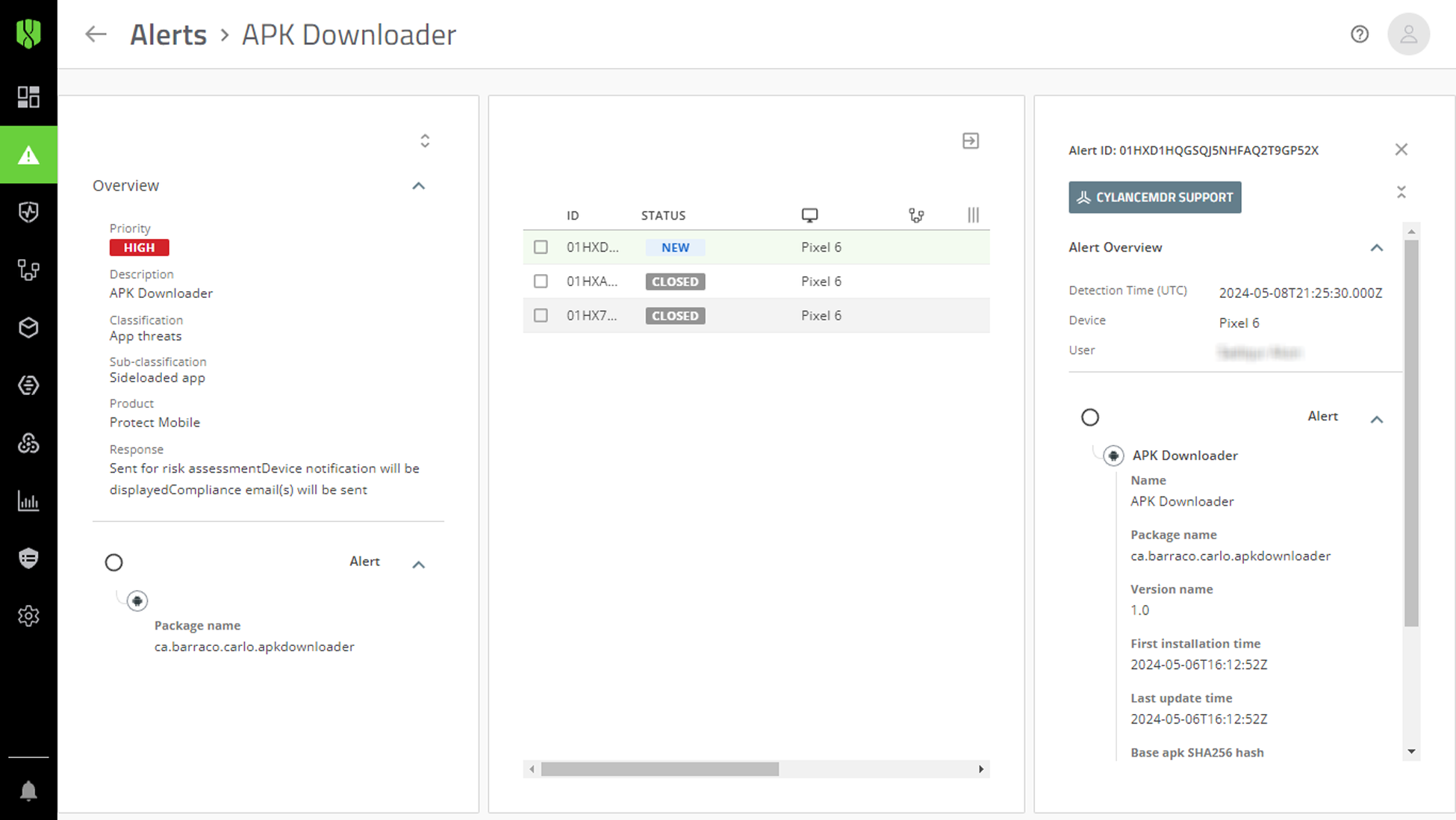This screenshot has height=820, width=1456.
Task: Click the CLOSED badge for 01HX7...
Action: pyautogui.click(x=675, y=316)
